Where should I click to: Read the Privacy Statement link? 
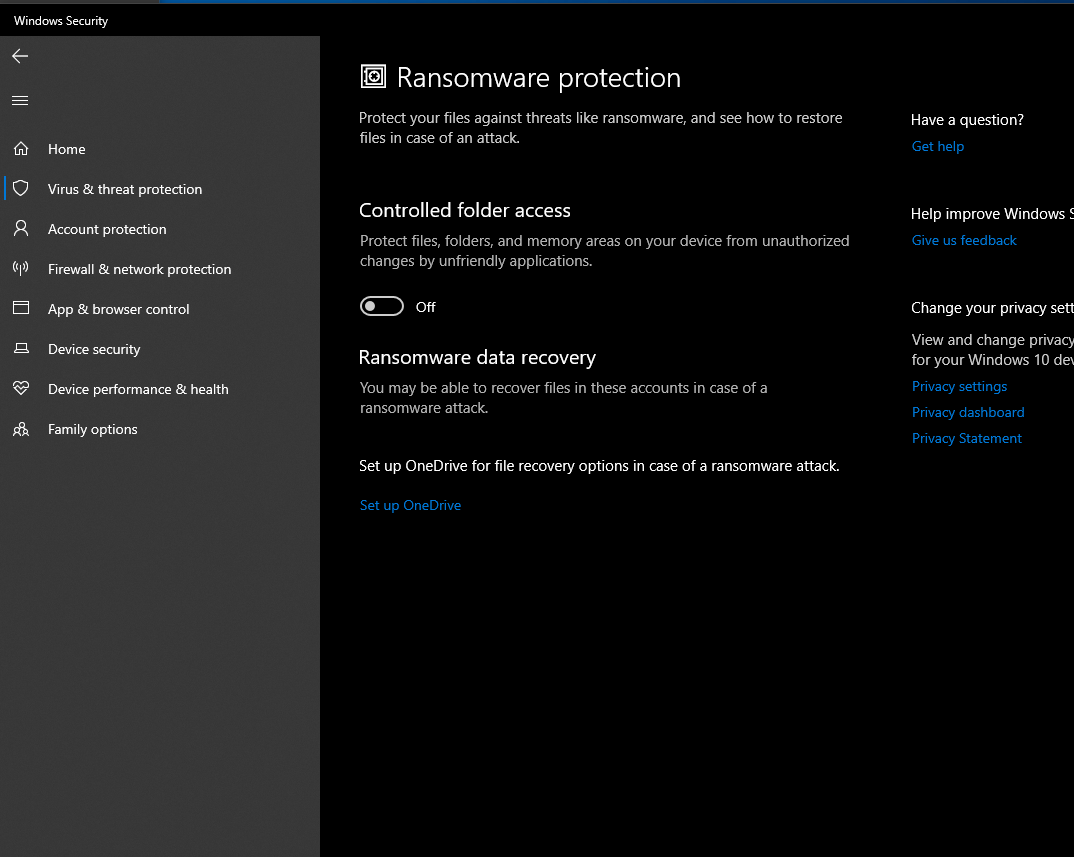(x=967, y=439)
